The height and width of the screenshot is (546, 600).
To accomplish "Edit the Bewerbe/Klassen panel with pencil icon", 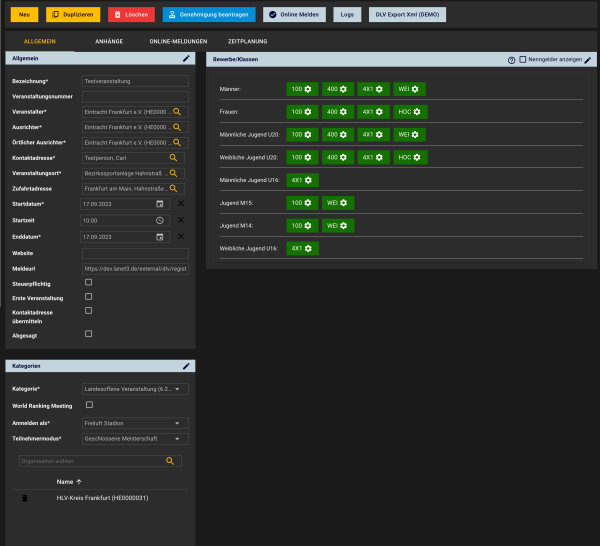I will (x=588, y=60).
